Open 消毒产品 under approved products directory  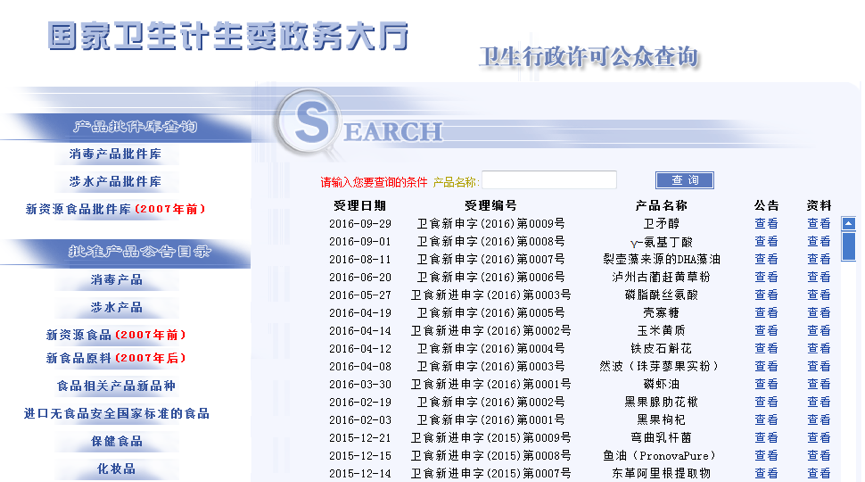click(x=116, y=279)
